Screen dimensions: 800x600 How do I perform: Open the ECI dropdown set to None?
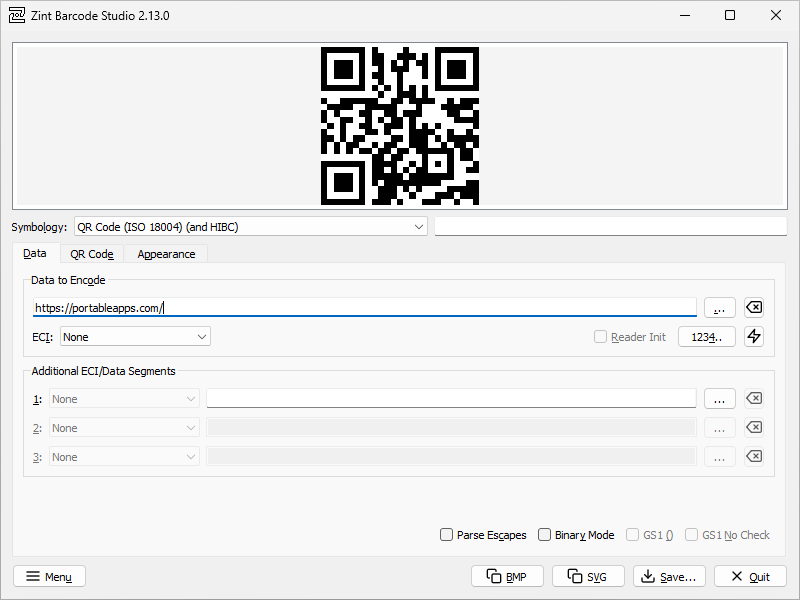click(x=135, y=337)
